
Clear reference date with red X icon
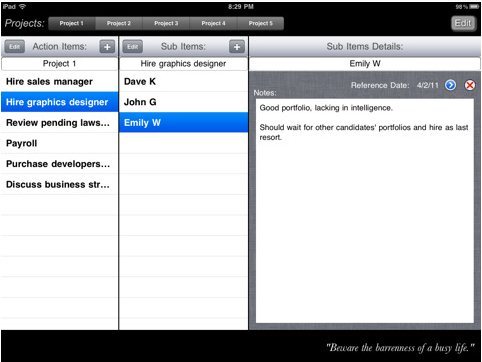click(x=470, y=85)
